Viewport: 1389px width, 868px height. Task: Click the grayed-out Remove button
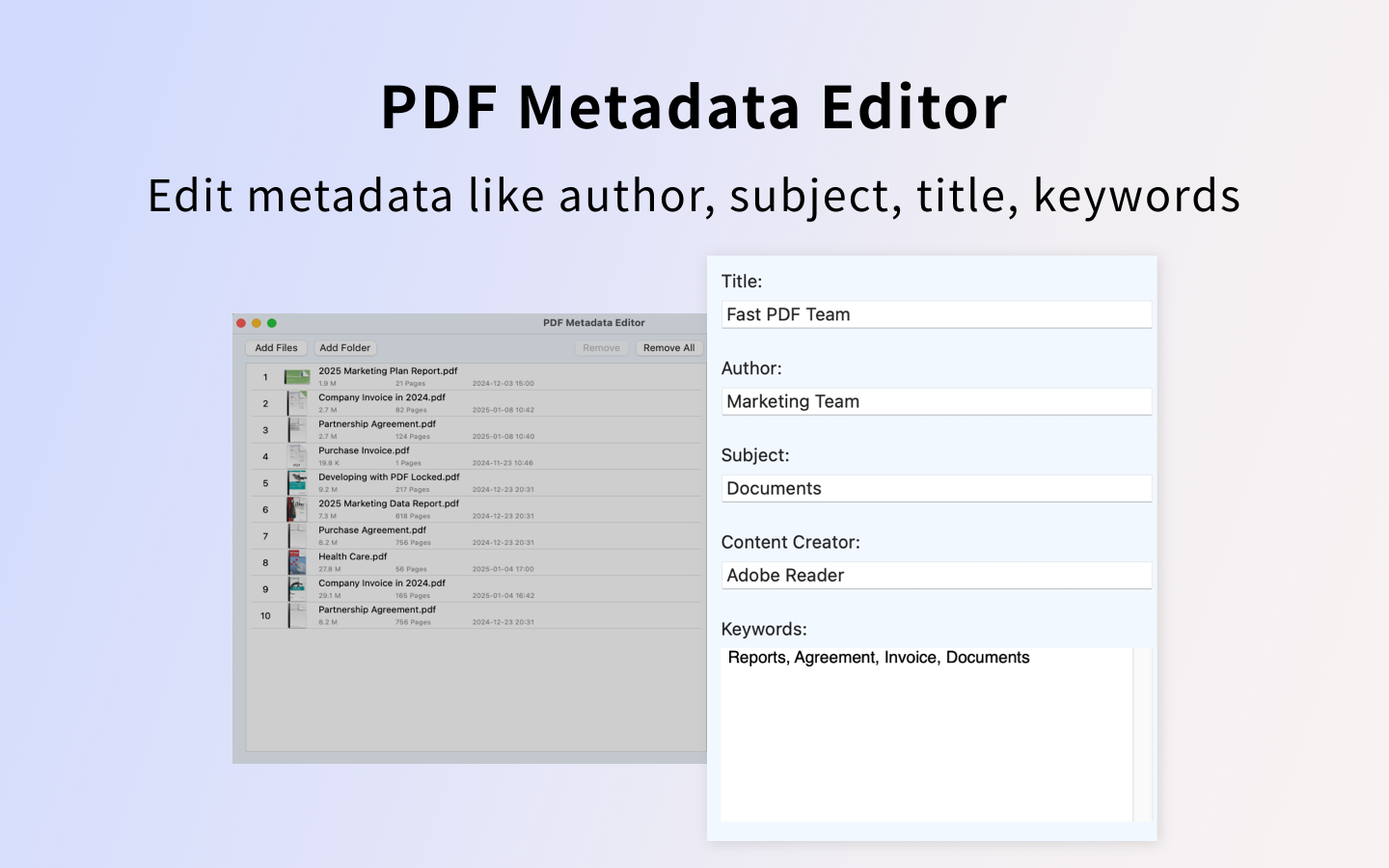coord(602,348)
